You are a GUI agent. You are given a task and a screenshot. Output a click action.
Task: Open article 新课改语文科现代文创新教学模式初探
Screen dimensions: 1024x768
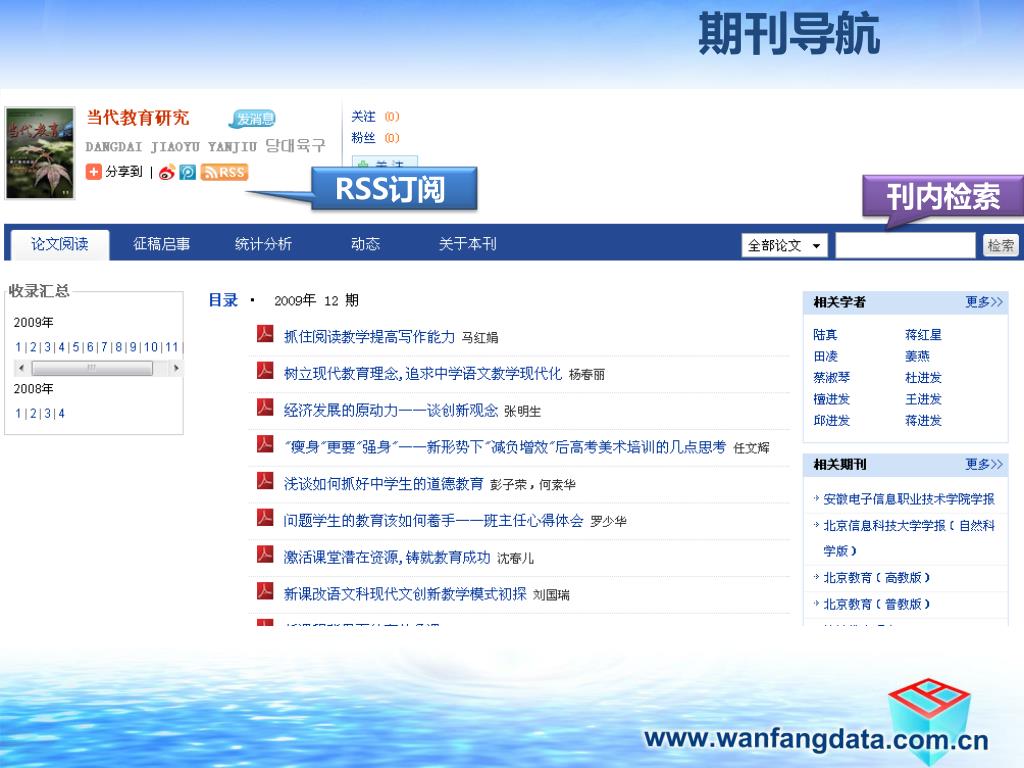(x=405, y=594)
